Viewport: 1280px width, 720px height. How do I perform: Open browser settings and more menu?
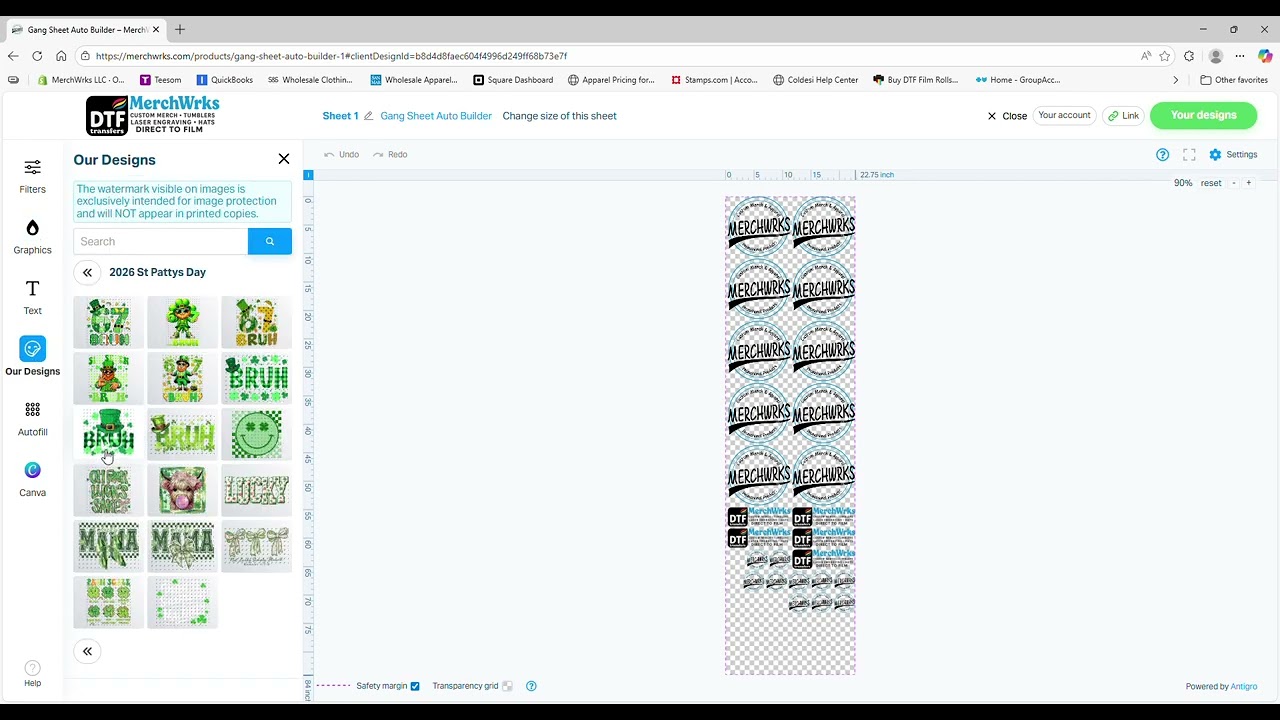[x=1240, y=56]
